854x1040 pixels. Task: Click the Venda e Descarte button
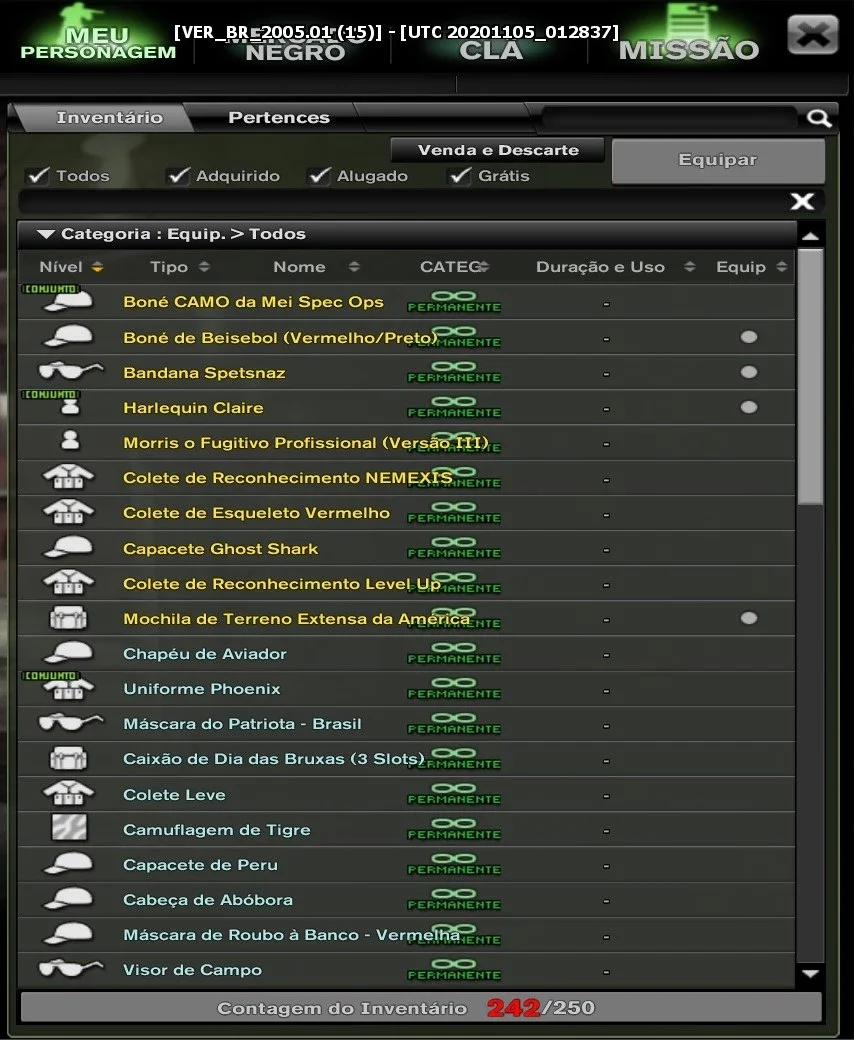tap(497, 150)
